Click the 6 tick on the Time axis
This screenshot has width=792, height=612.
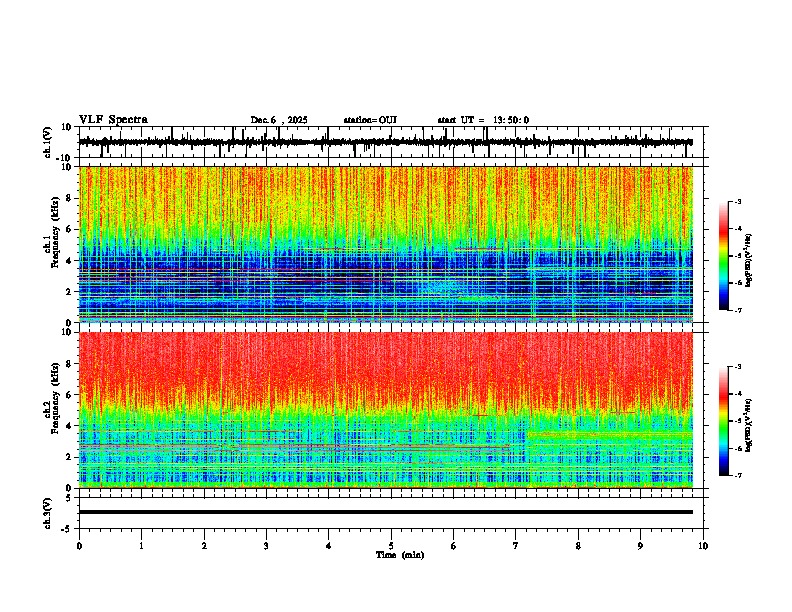coord(453,546)
